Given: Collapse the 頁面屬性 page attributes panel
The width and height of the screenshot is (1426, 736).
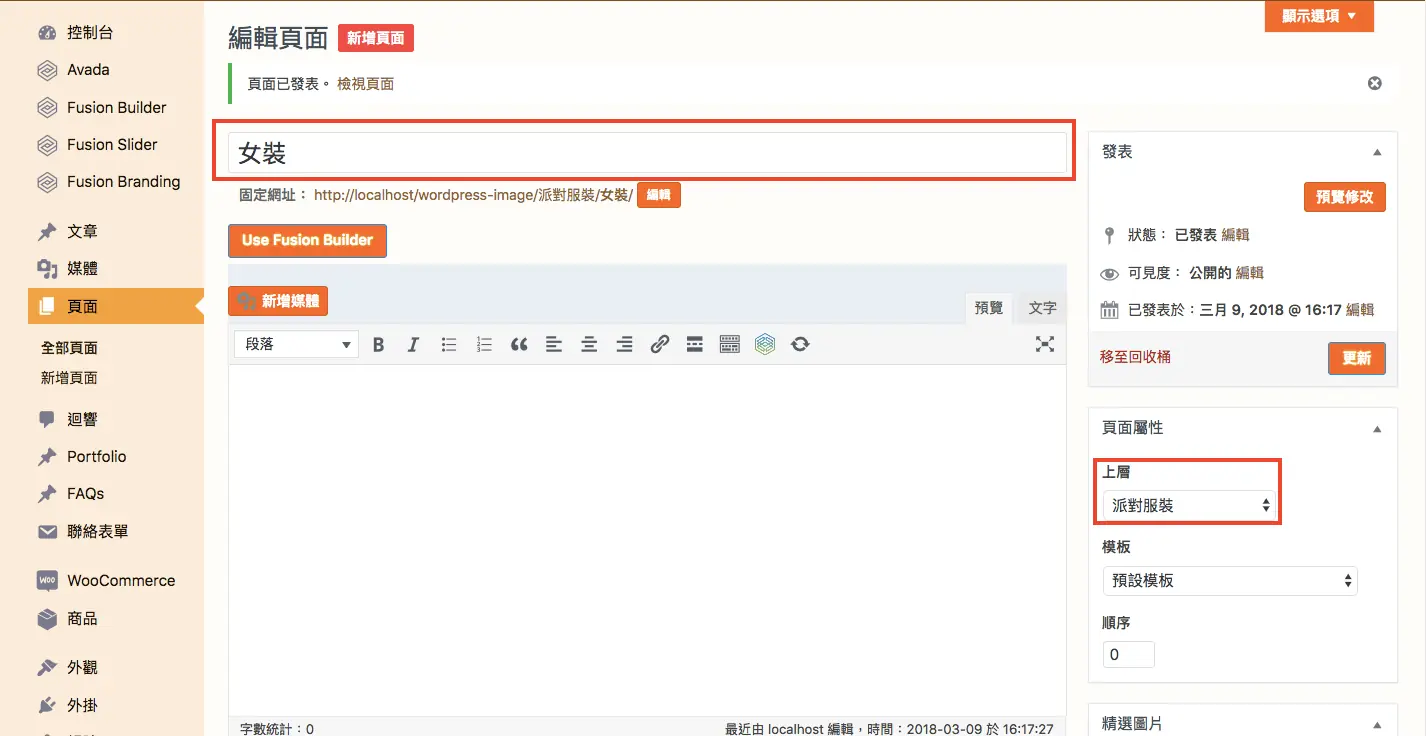Looking at the screenshot, I should [x=1377, y=429].
